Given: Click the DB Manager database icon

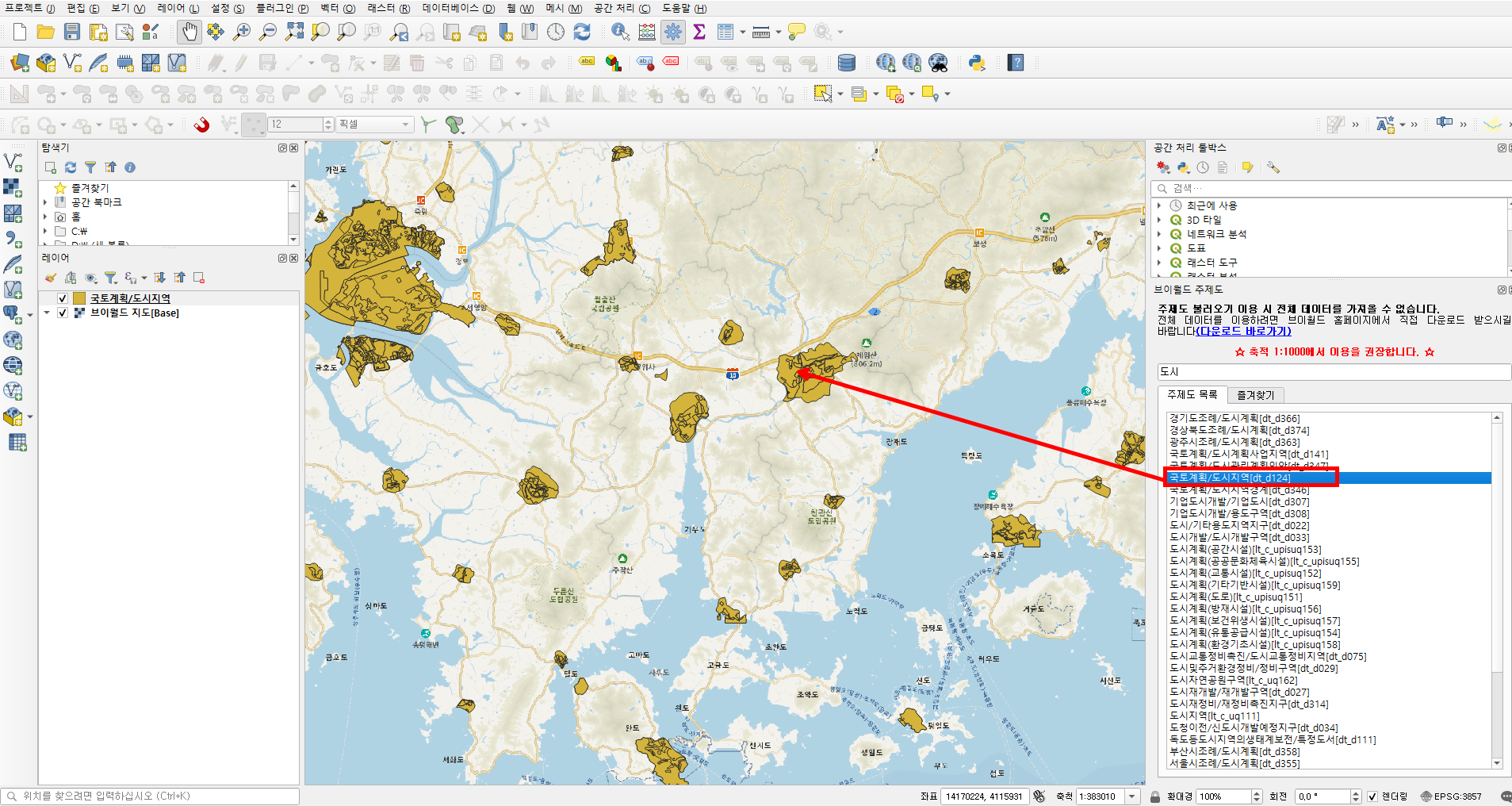Looking at the screenshot, I should click(847, 63).
